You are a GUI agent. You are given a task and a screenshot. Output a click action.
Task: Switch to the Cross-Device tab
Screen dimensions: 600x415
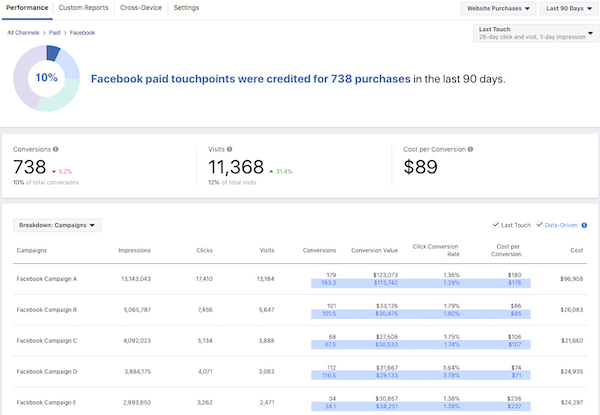pos(141,7)
